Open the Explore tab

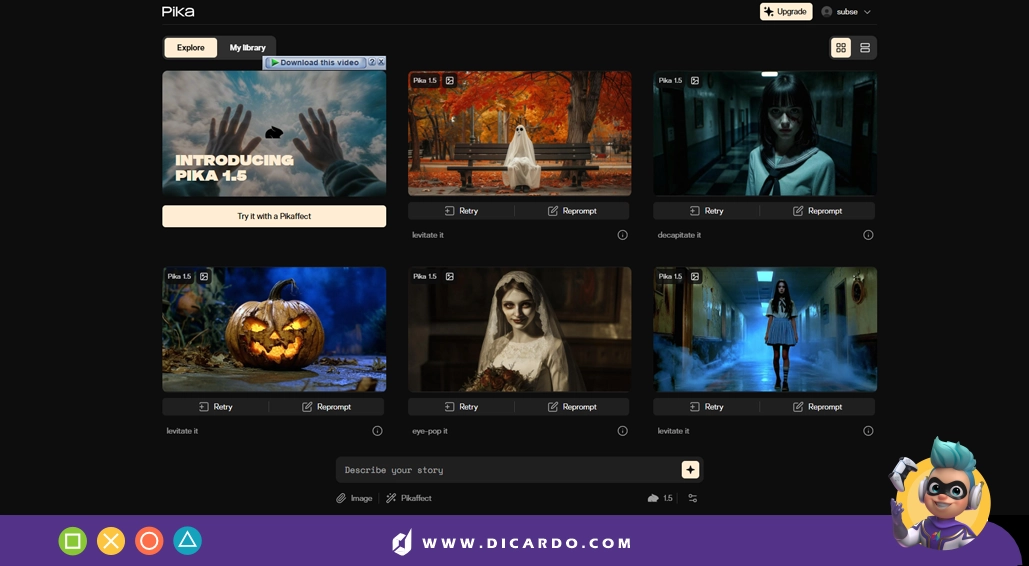point(190,47)
